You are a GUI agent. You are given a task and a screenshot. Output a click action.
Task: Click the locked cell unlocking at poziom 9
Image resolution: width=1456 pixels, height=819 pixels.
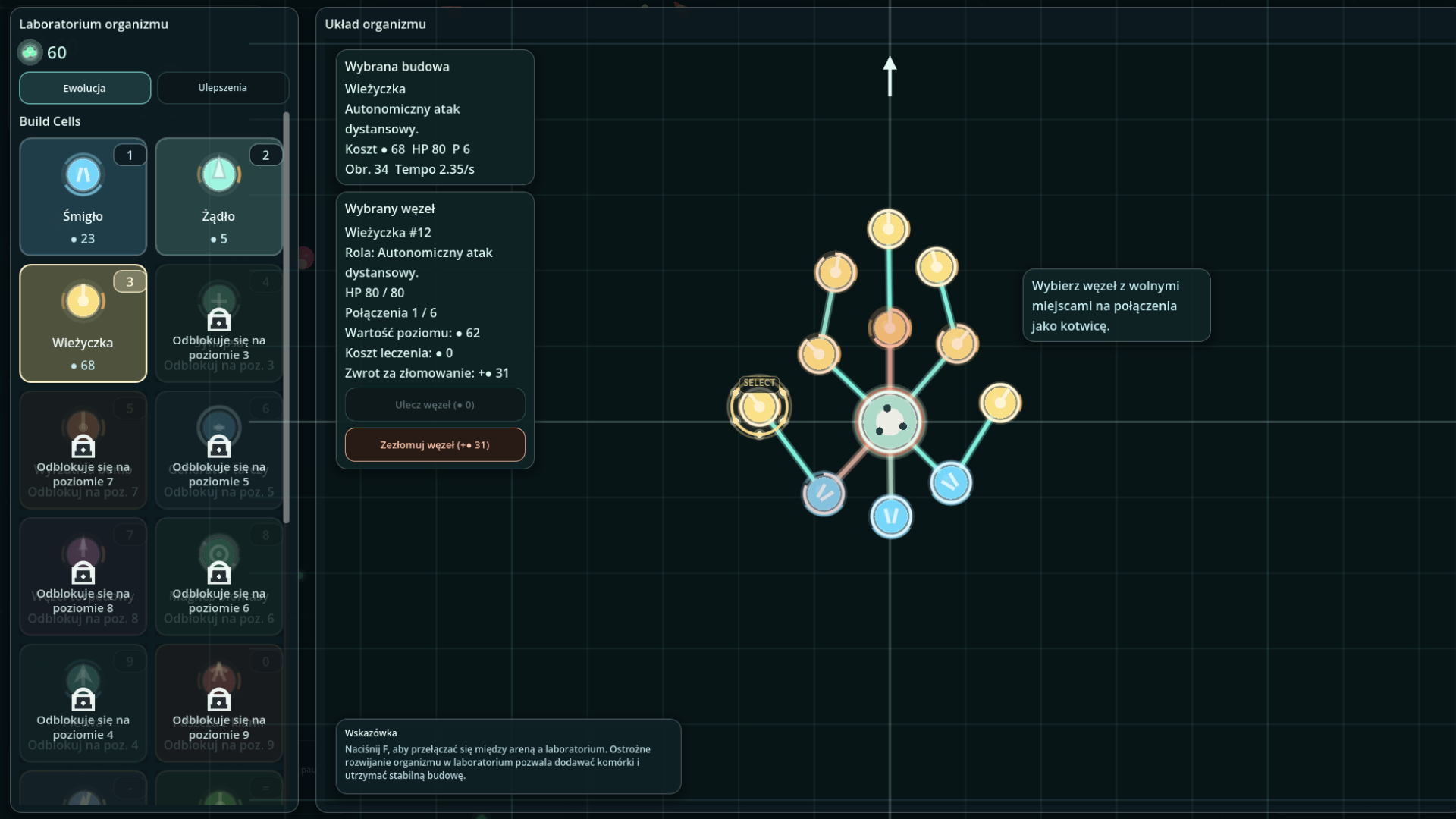tap(218, 703)
